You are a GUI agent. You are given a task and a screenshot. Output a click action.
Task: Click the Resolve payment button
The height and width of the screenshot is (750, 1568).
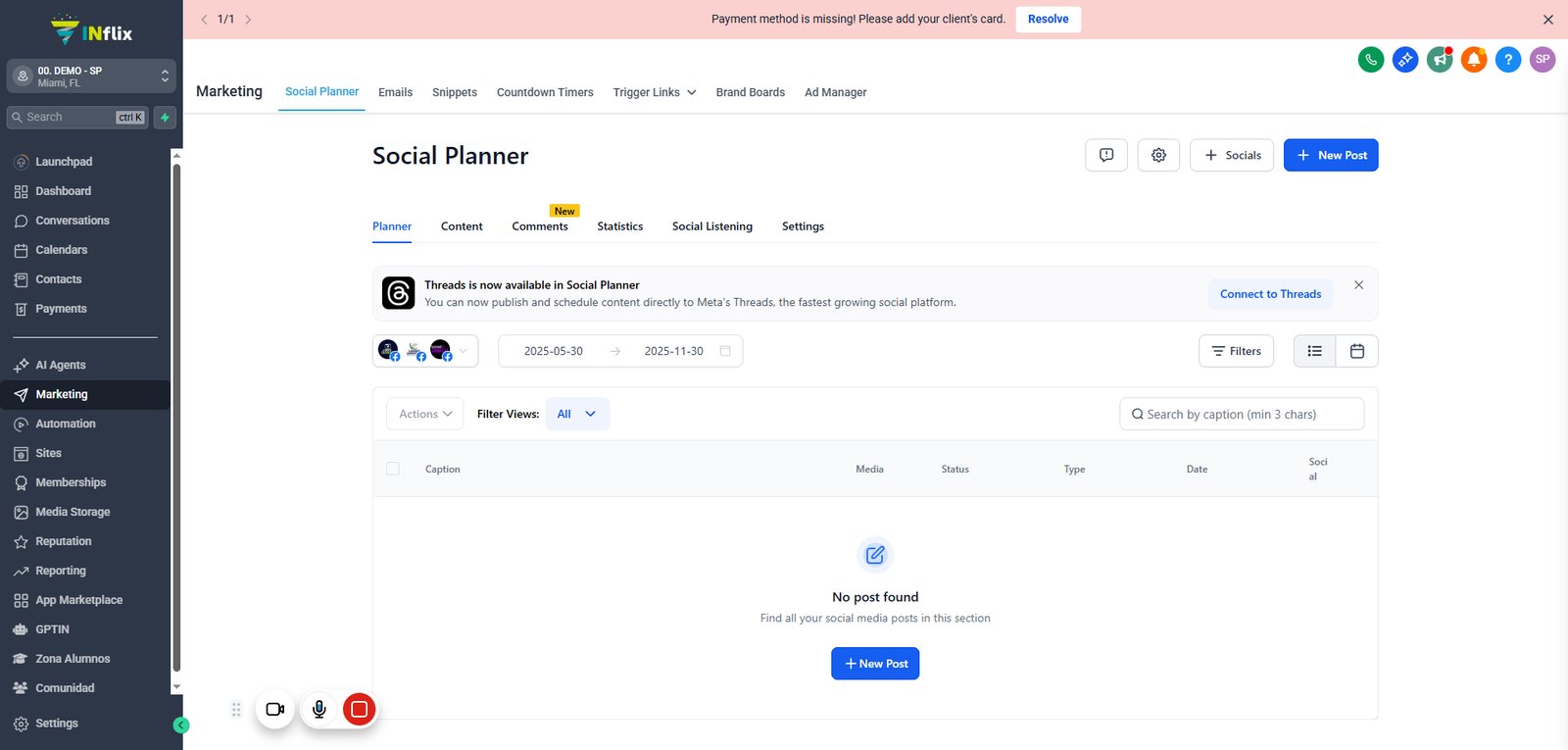pyautogui.click(x=1049, y=20)
